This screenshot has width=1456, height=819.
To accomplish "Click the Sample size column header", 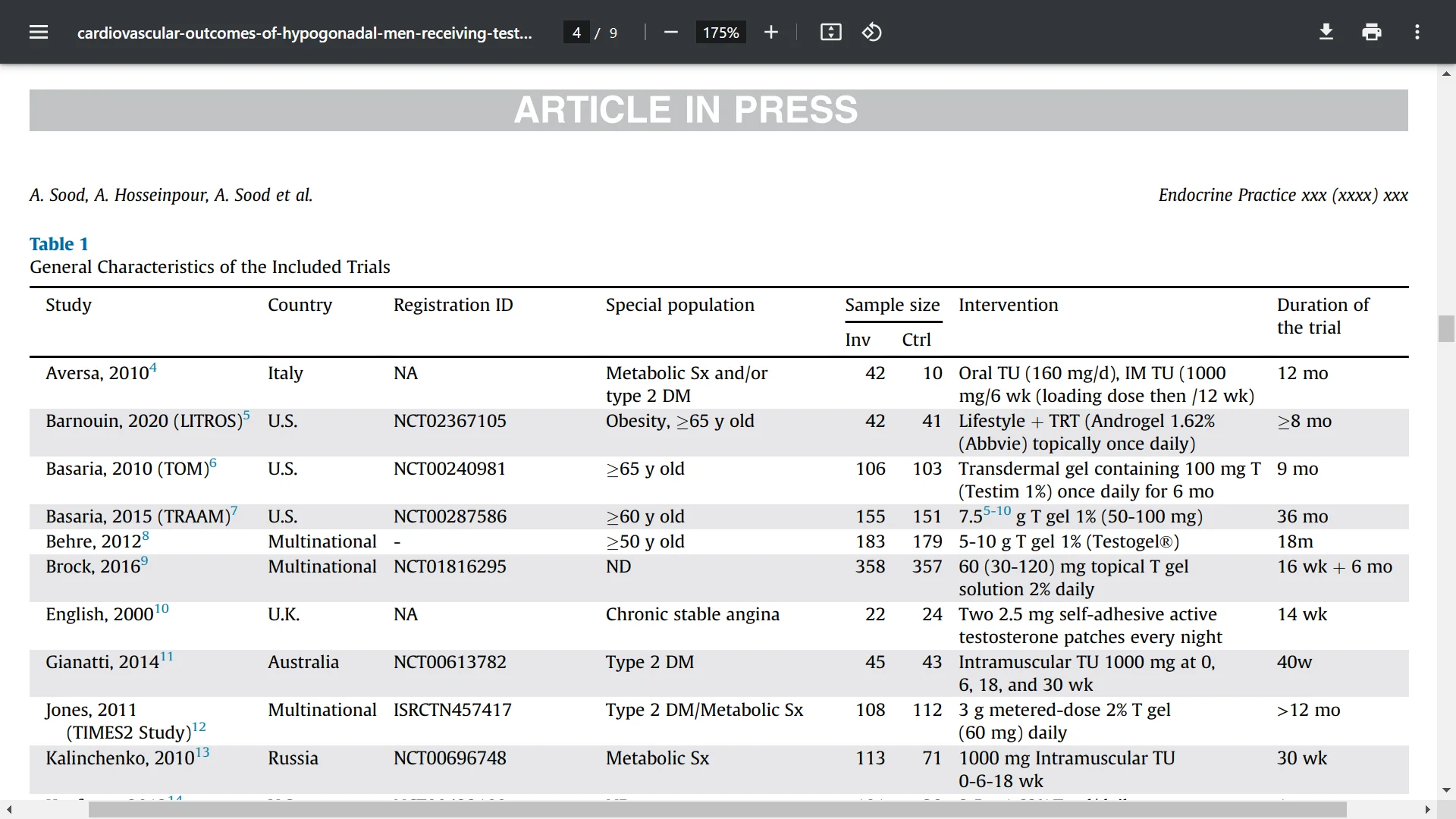I will [893, 305].
